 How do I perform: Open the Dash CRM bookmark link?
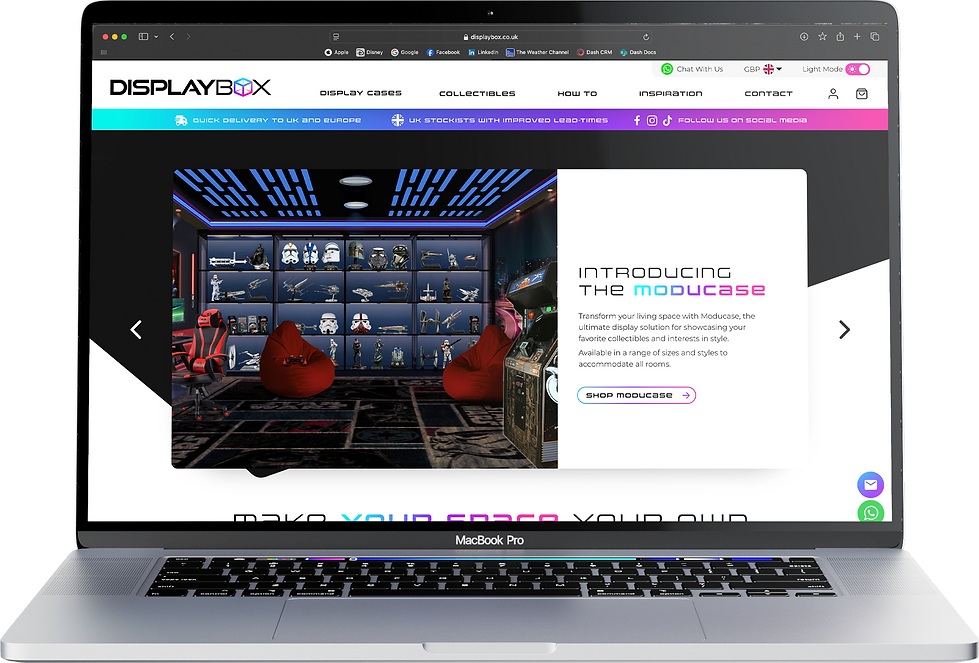(594, 51)
